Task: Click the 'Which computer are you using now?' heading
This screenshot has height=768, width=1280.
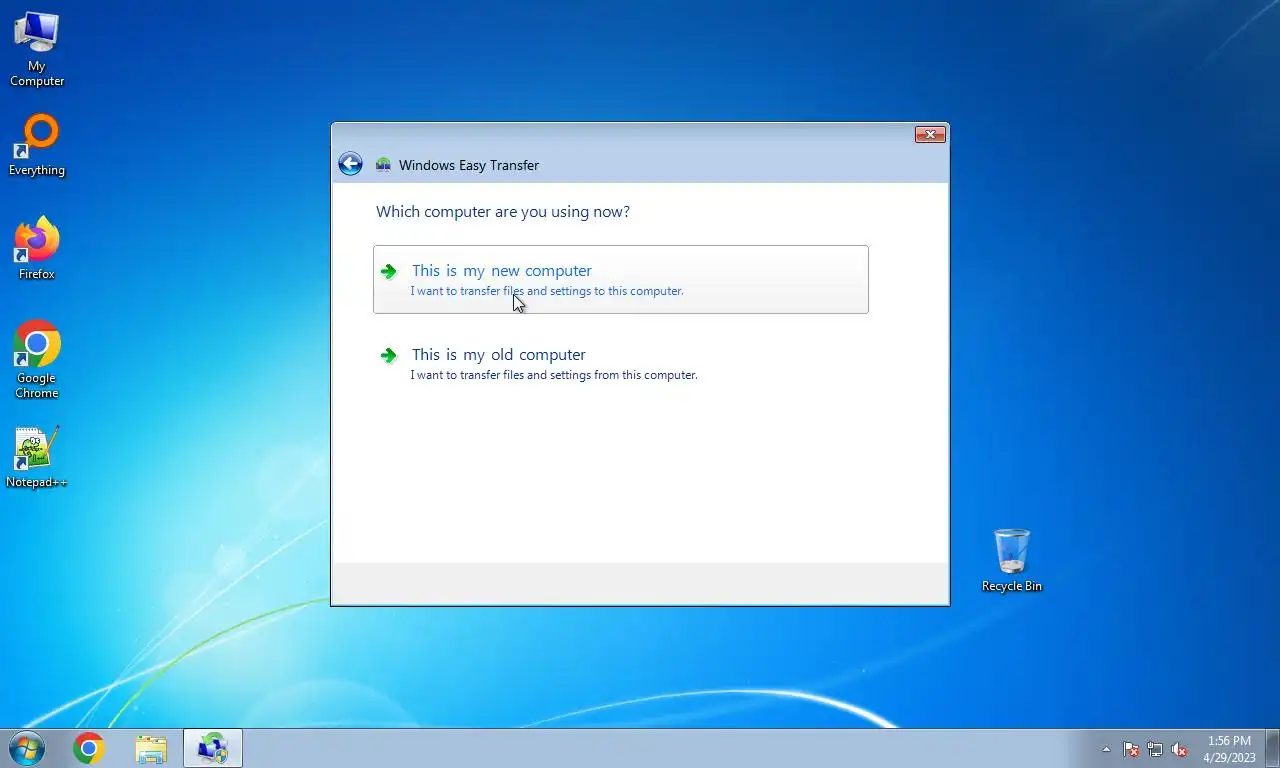Action: tap(503, 212)
